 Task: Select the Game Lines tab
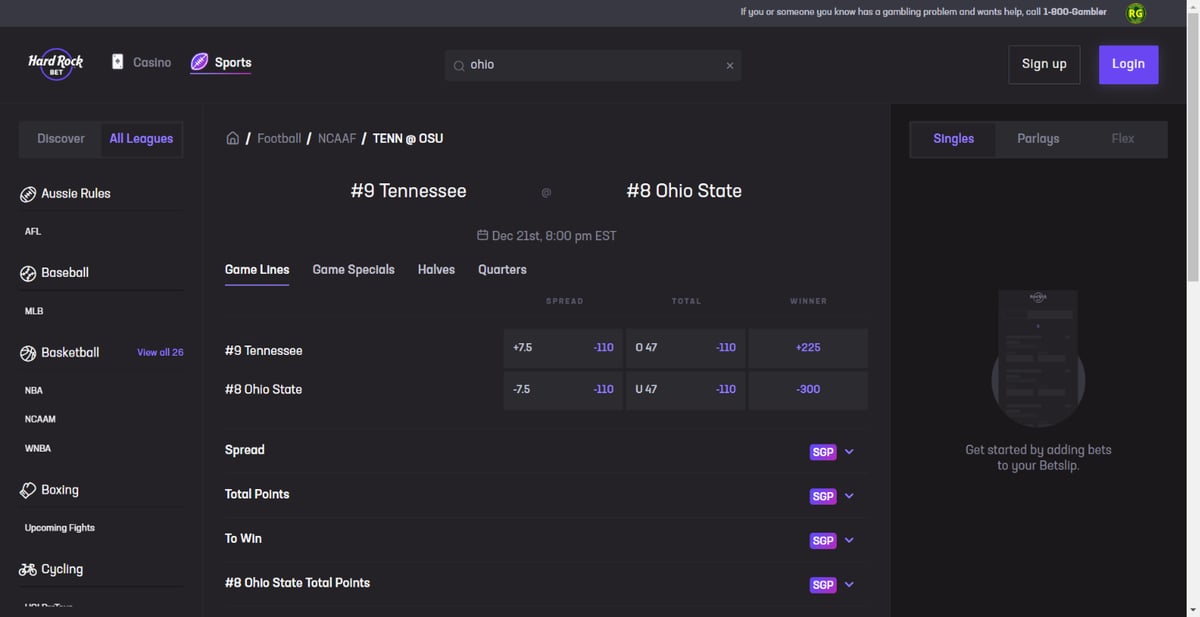click(257, 270)
